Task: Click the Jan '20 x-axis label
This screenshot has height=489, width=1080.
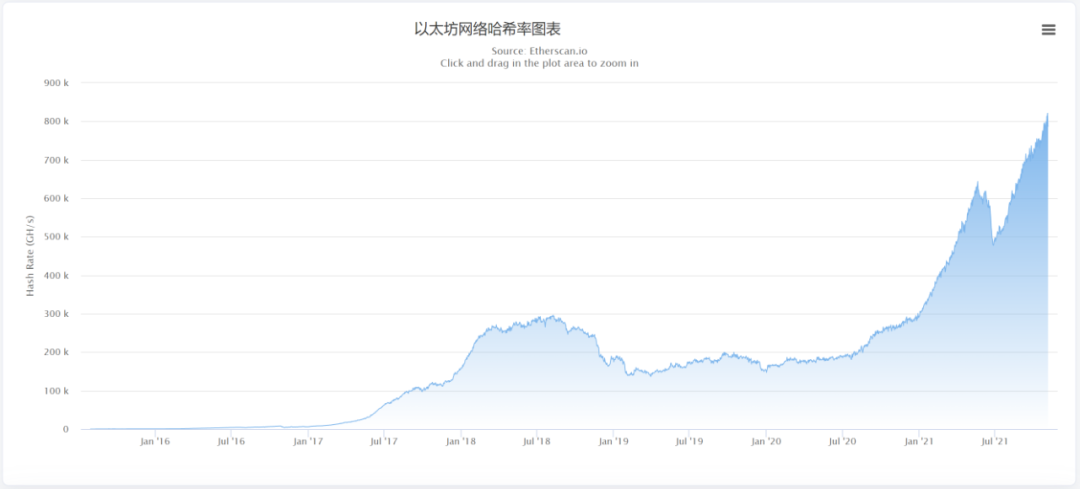Action: (x=766, y=441)
